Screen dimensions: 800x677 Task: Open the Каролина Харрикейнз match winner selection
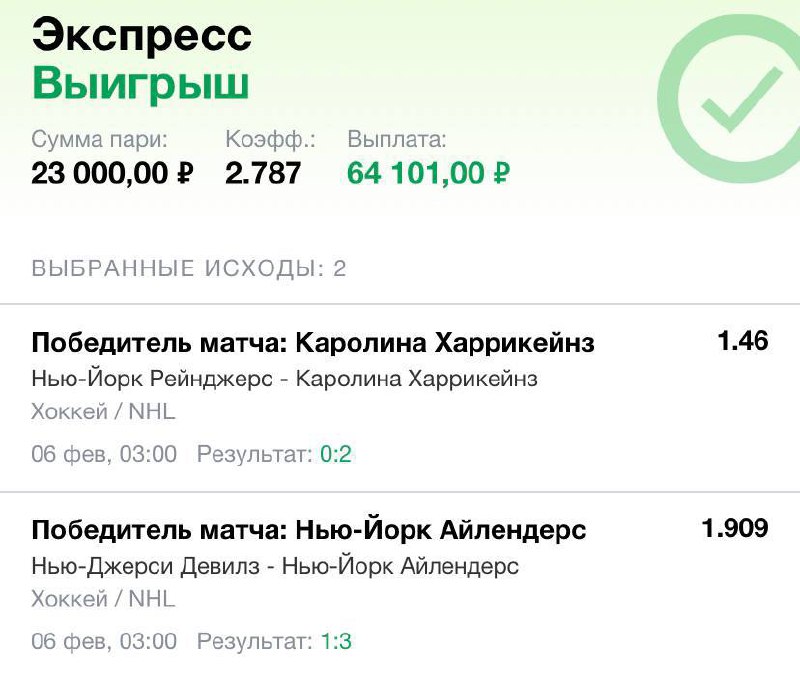[313, 344]
